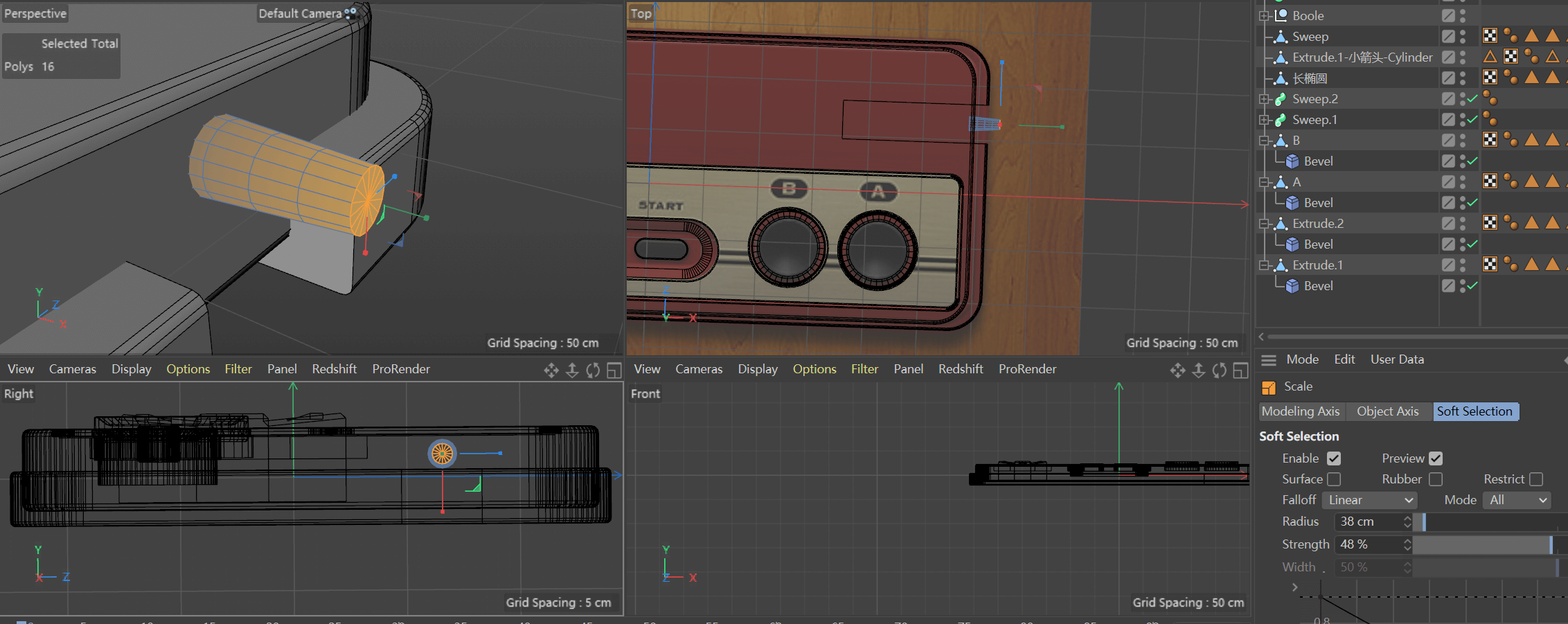Open attribute manager Edit menu

pos(1344,359)
